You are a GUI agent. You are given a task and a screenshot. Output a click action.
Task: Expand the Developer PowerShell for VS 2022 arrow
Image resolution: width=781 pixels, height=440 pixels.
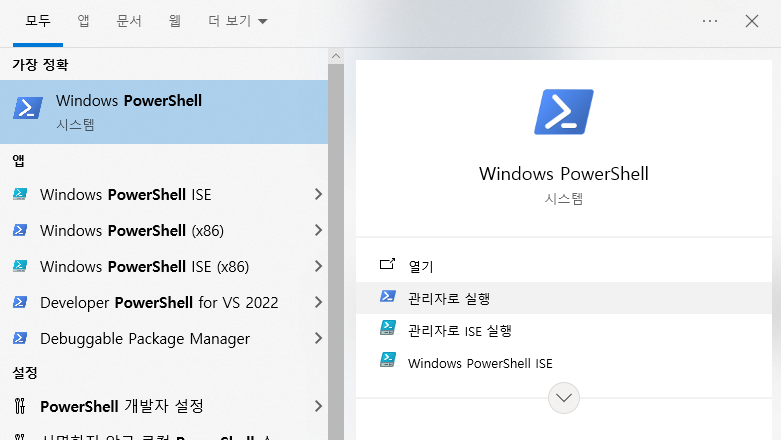(x=318, y=302)
